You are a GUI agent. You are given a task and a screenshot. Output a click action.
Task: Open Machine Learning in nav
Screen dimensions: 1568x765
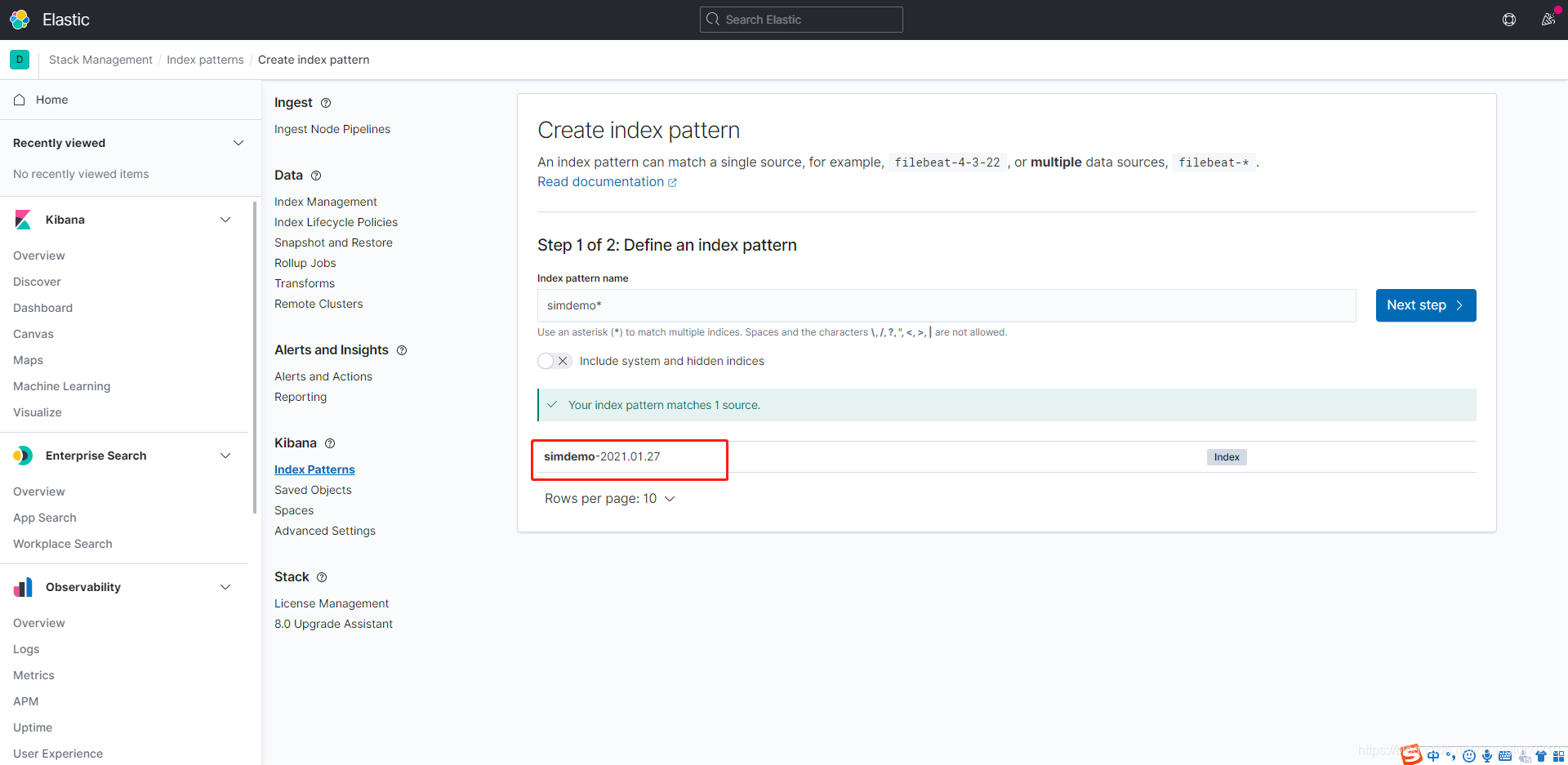tap(61, 386)
